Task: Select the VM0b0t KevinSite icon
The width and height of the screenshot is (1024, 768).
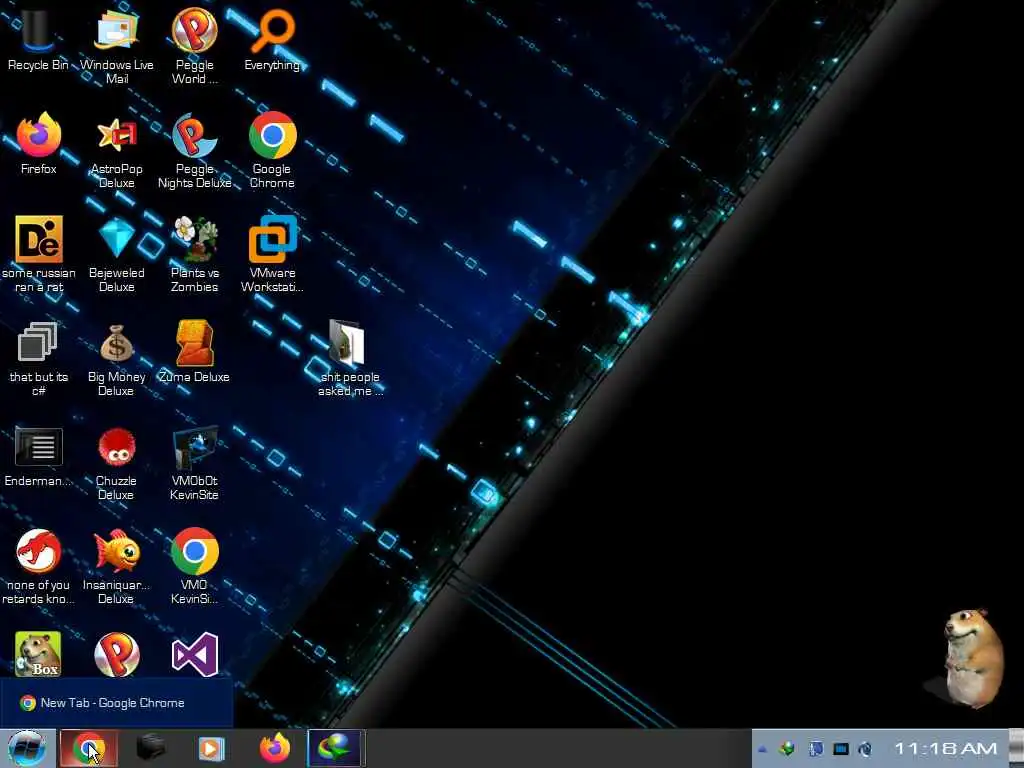Action: click(x=194, y=462)
